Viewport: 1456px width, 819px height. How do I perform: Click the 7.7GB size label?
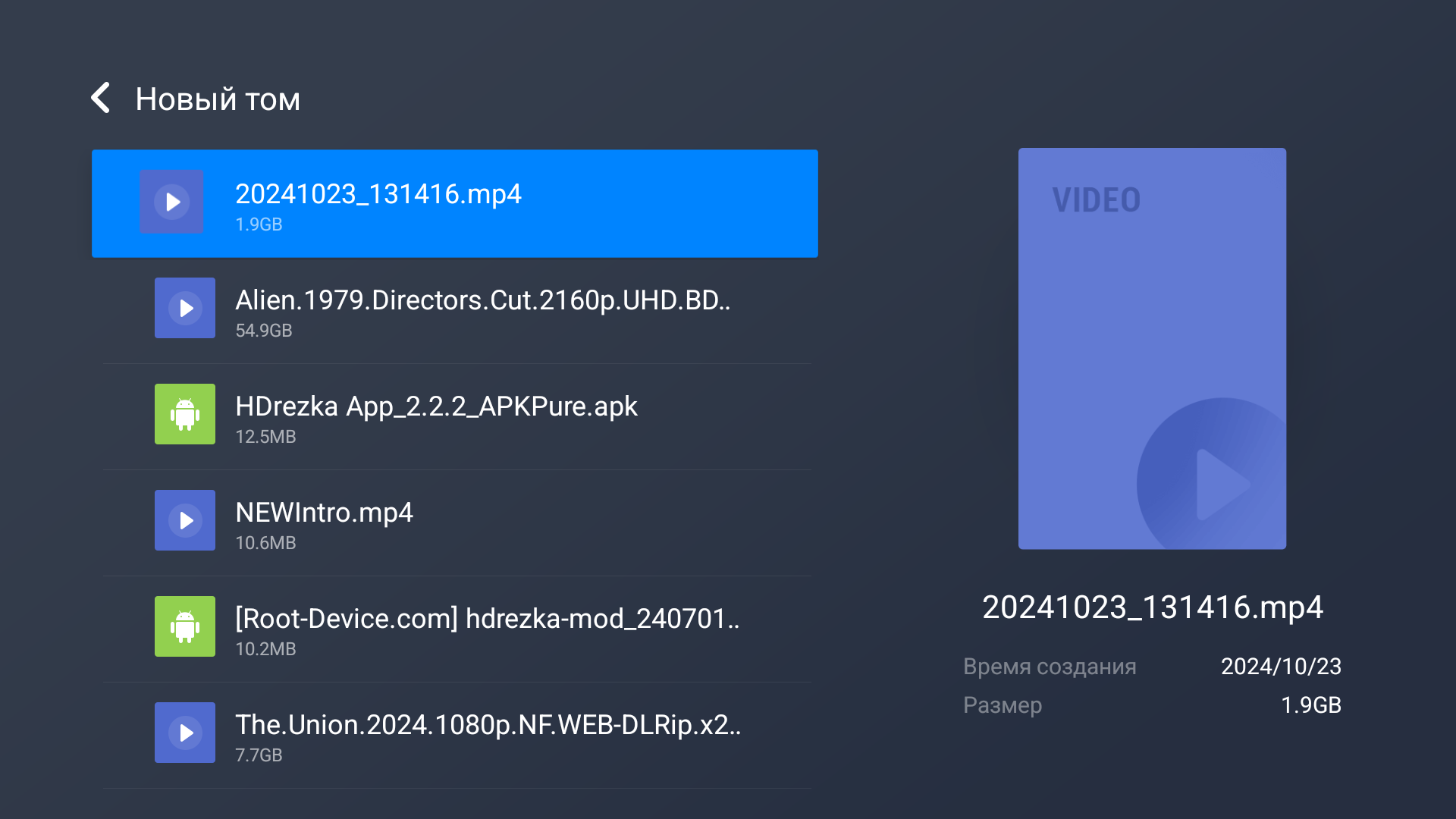259,755
